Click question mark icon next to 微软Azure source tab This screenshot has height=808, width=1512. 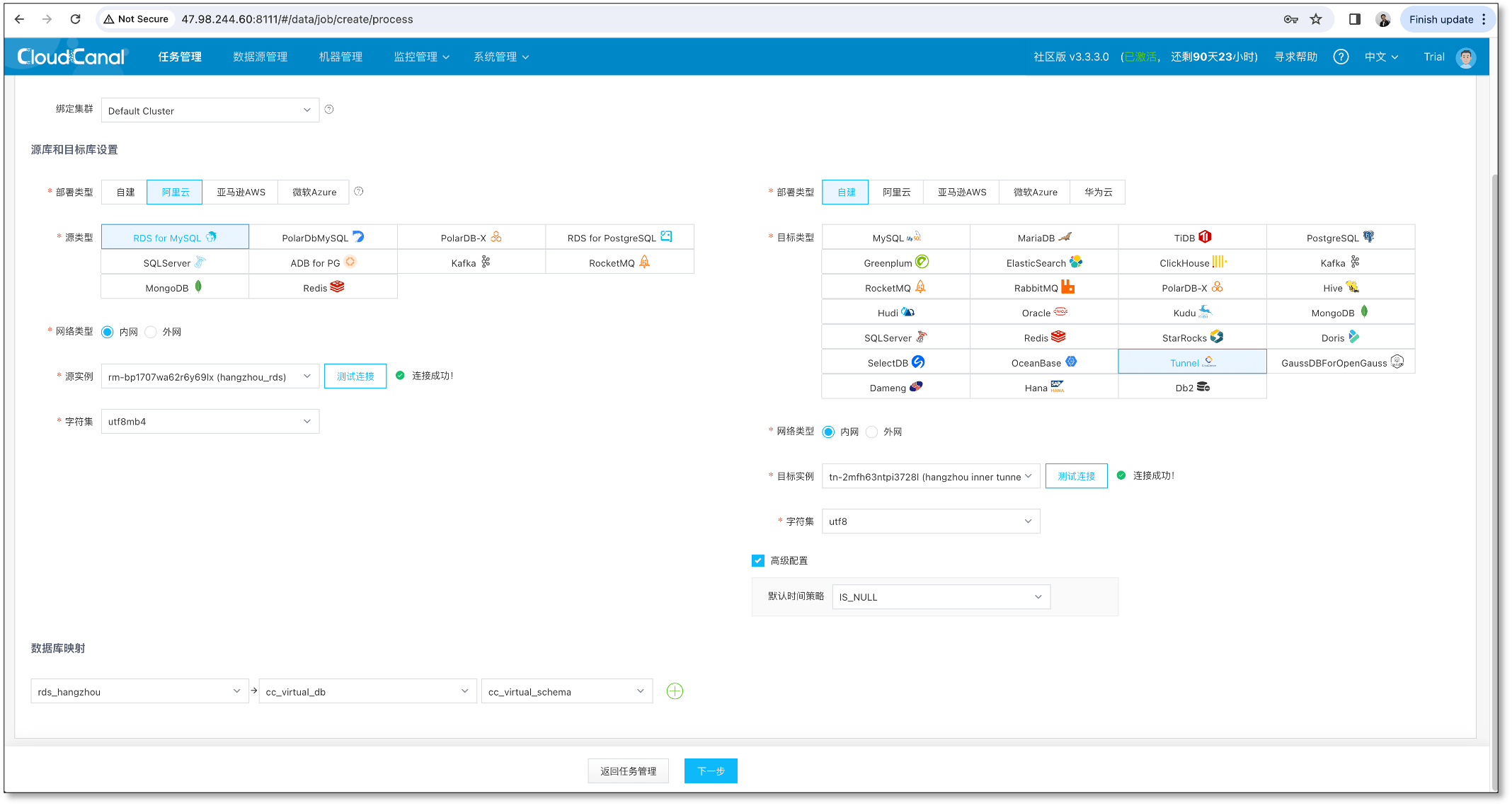point(359,192)
